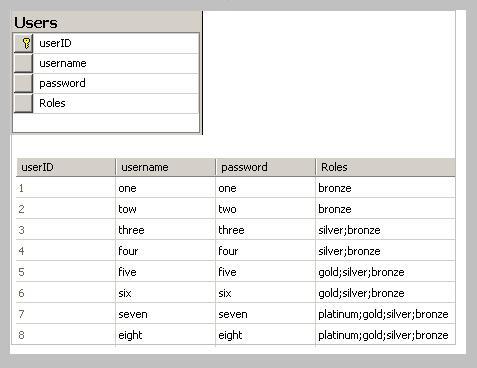Click the Users table title bar
477x368 pixels.
tap(107, 22)
